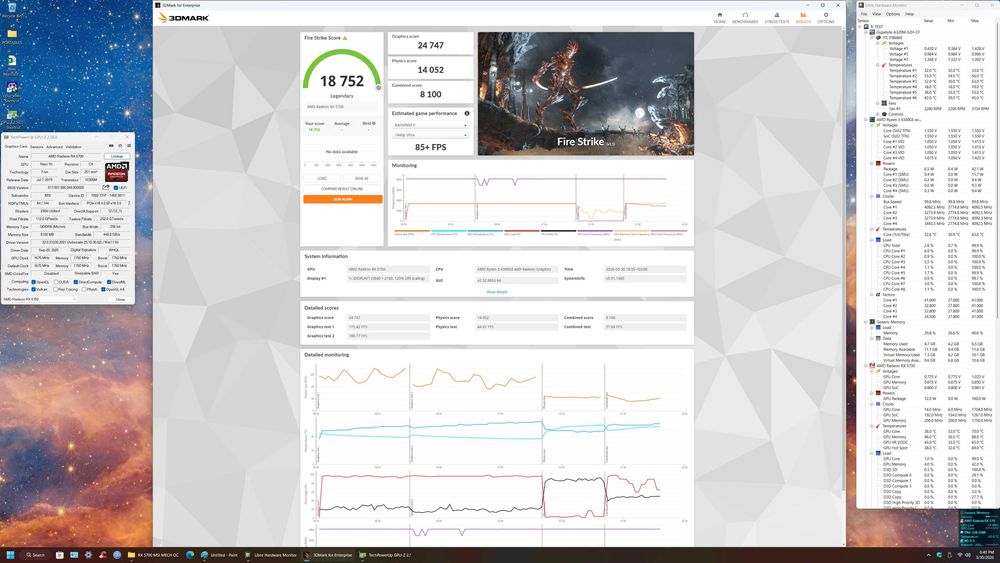Collapse the AMD Radeon RX 5700 node in Hardware Monitor
This screenshot has height=563, width=1000.
click(x=866, y=366)
